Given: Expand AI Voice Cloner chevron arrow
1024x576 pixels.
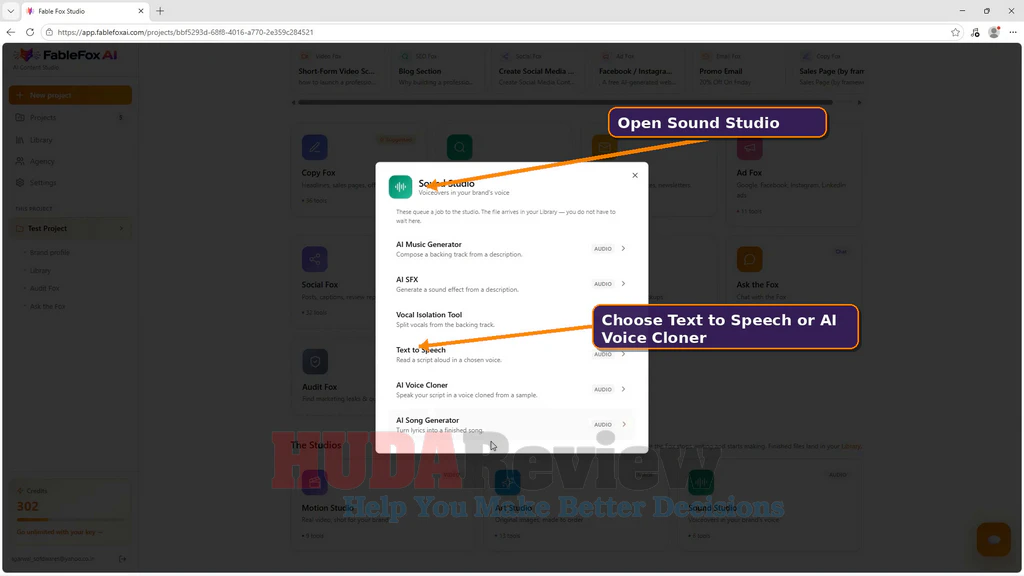Looking at the screenshot, I should [x=623, y=389].
